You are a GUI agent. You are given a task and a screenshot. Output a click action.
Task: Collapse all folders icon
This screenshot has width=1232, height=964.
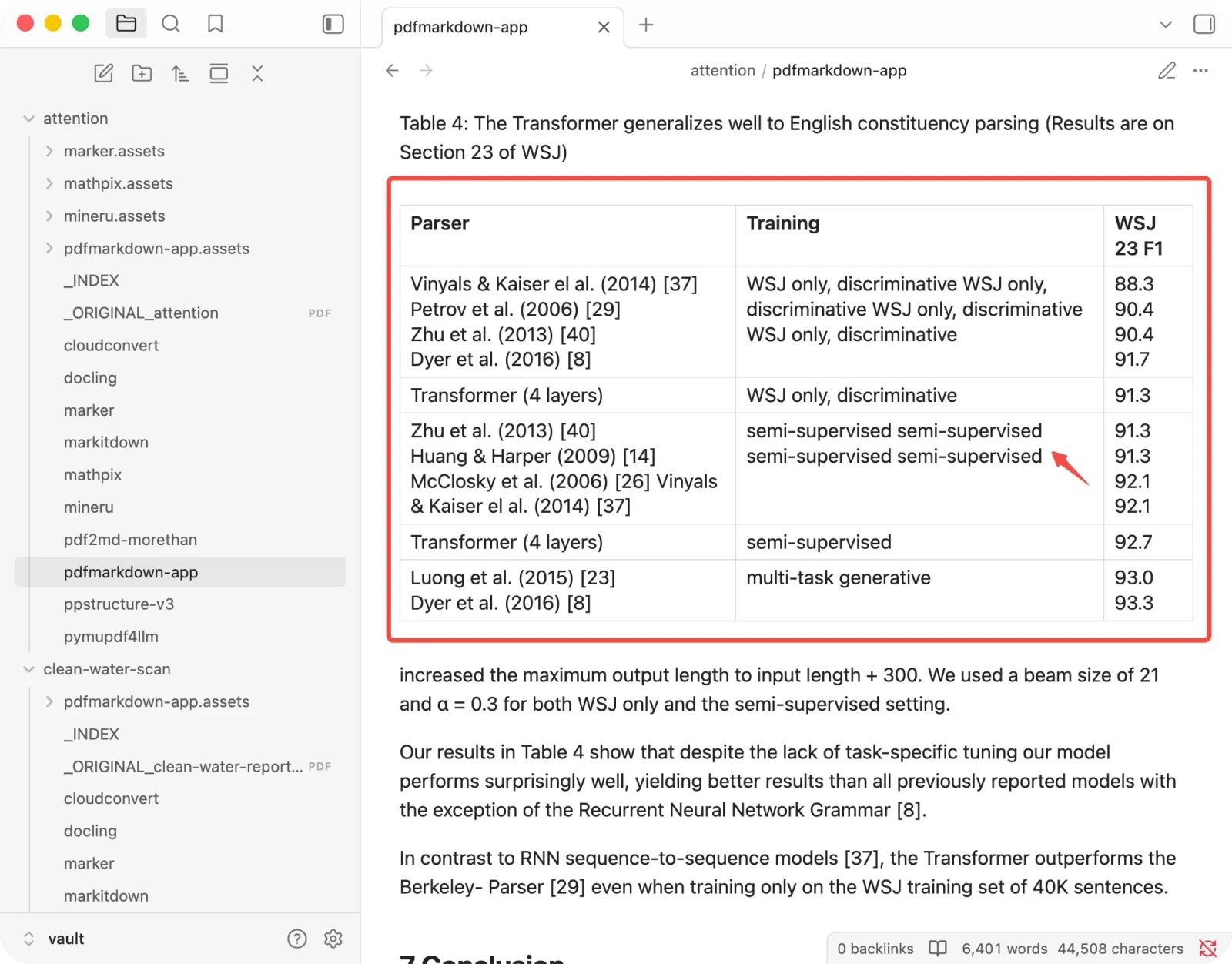257,73
